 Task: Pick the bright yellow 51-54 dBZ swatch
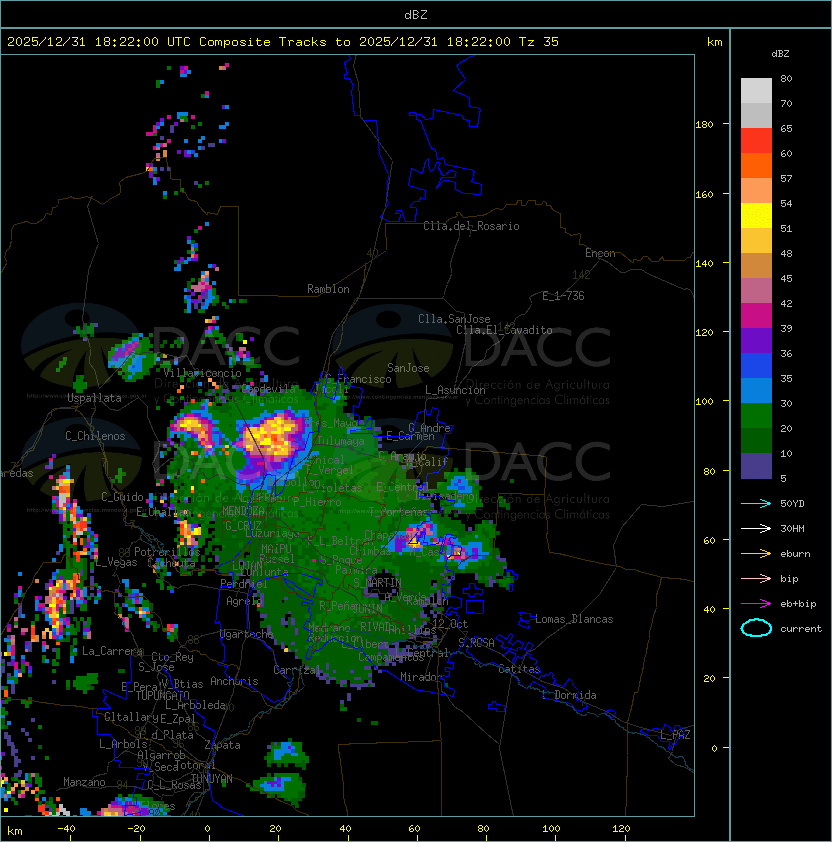pyautogui.click(x=756, y=216)
